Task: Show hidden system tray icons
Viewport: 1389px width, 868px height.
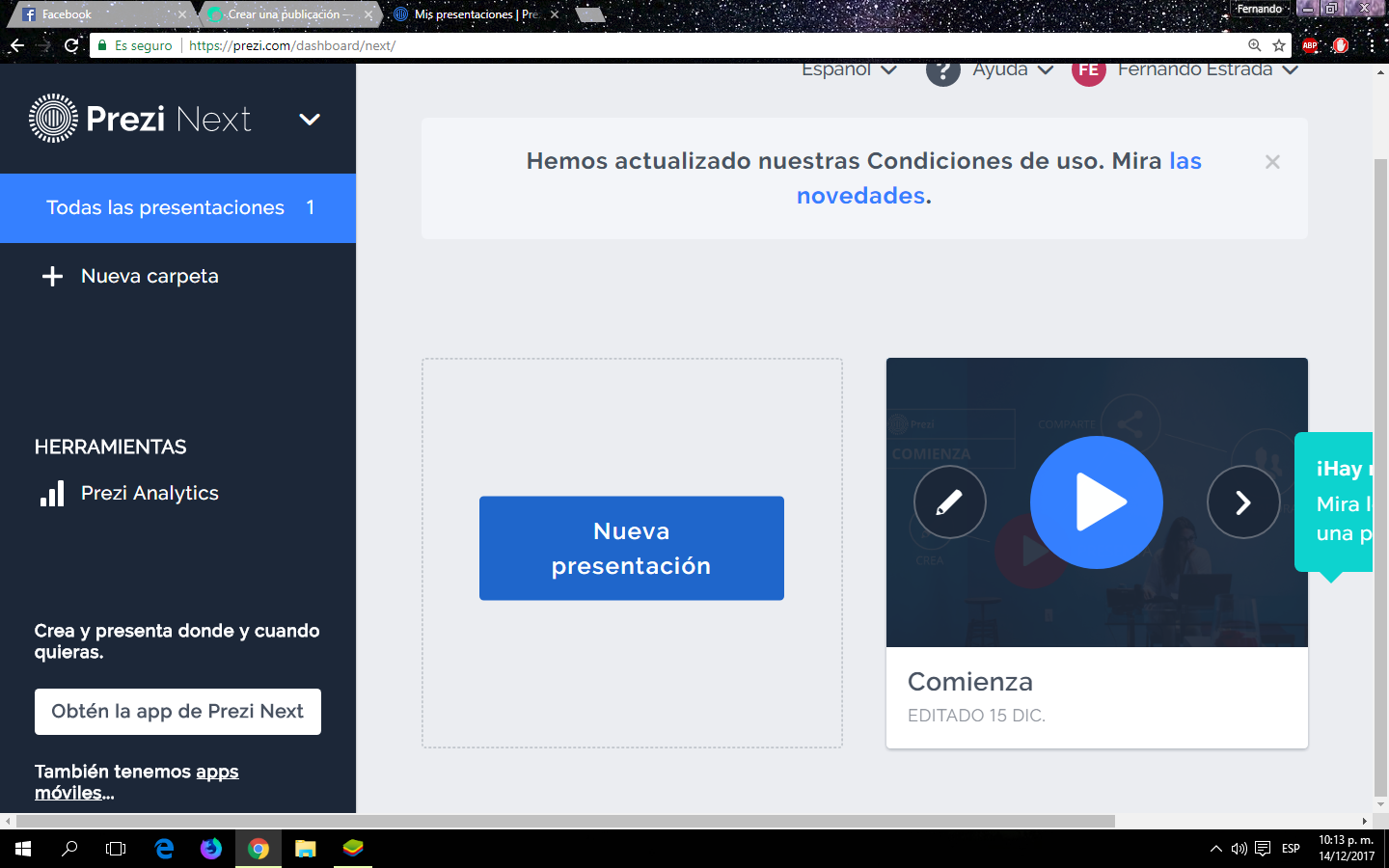Action: (1215, 849)
